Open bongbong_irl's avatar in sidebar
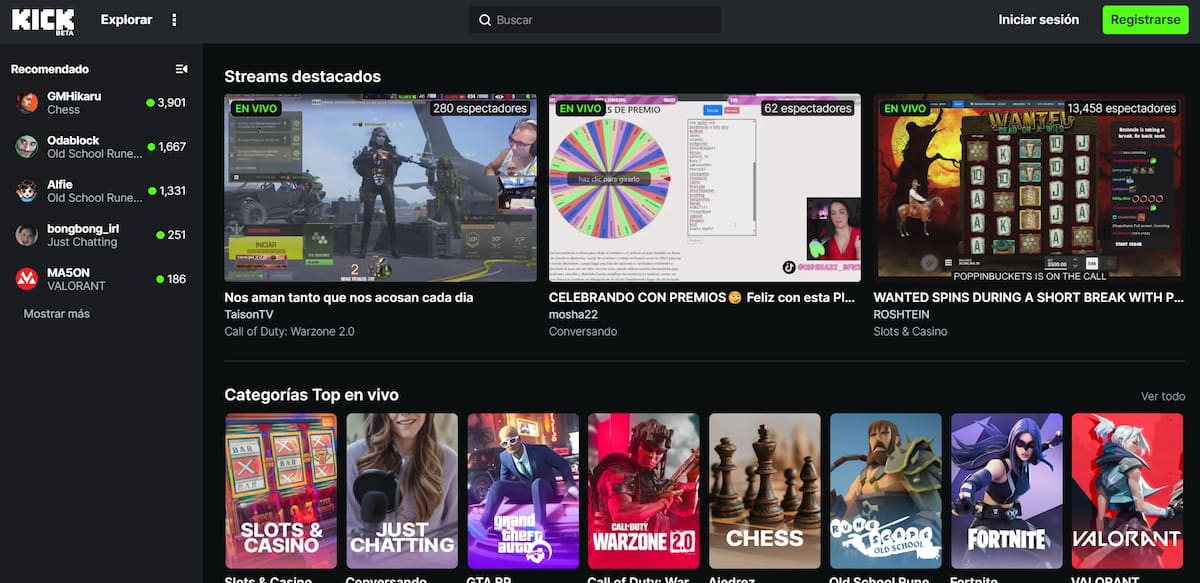 click(x=27, y=235)
